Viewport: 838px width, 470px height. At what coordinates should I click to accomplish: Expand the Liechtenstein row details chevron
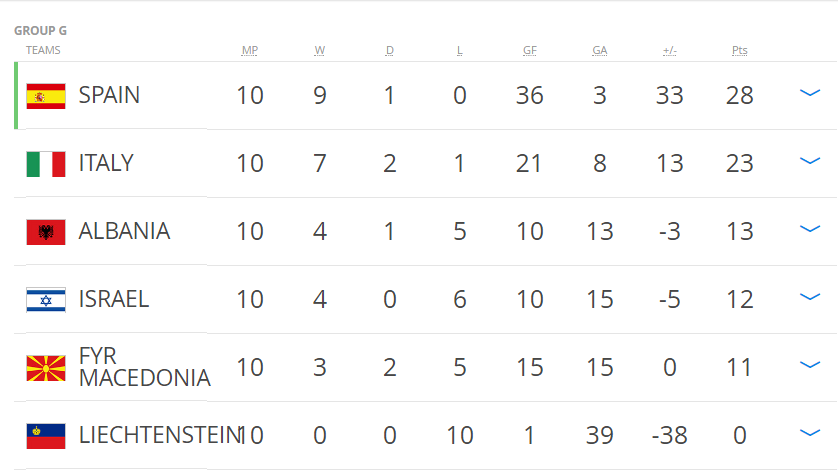[810, 433]
